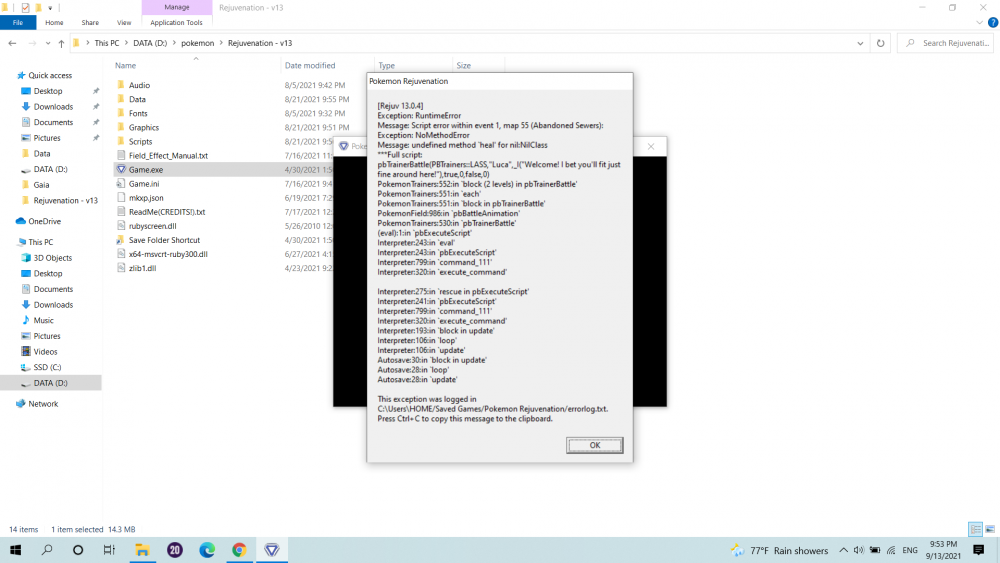1000x563 pixels.
Task: Open SSD (C:) drive
Action: [47, 367]
